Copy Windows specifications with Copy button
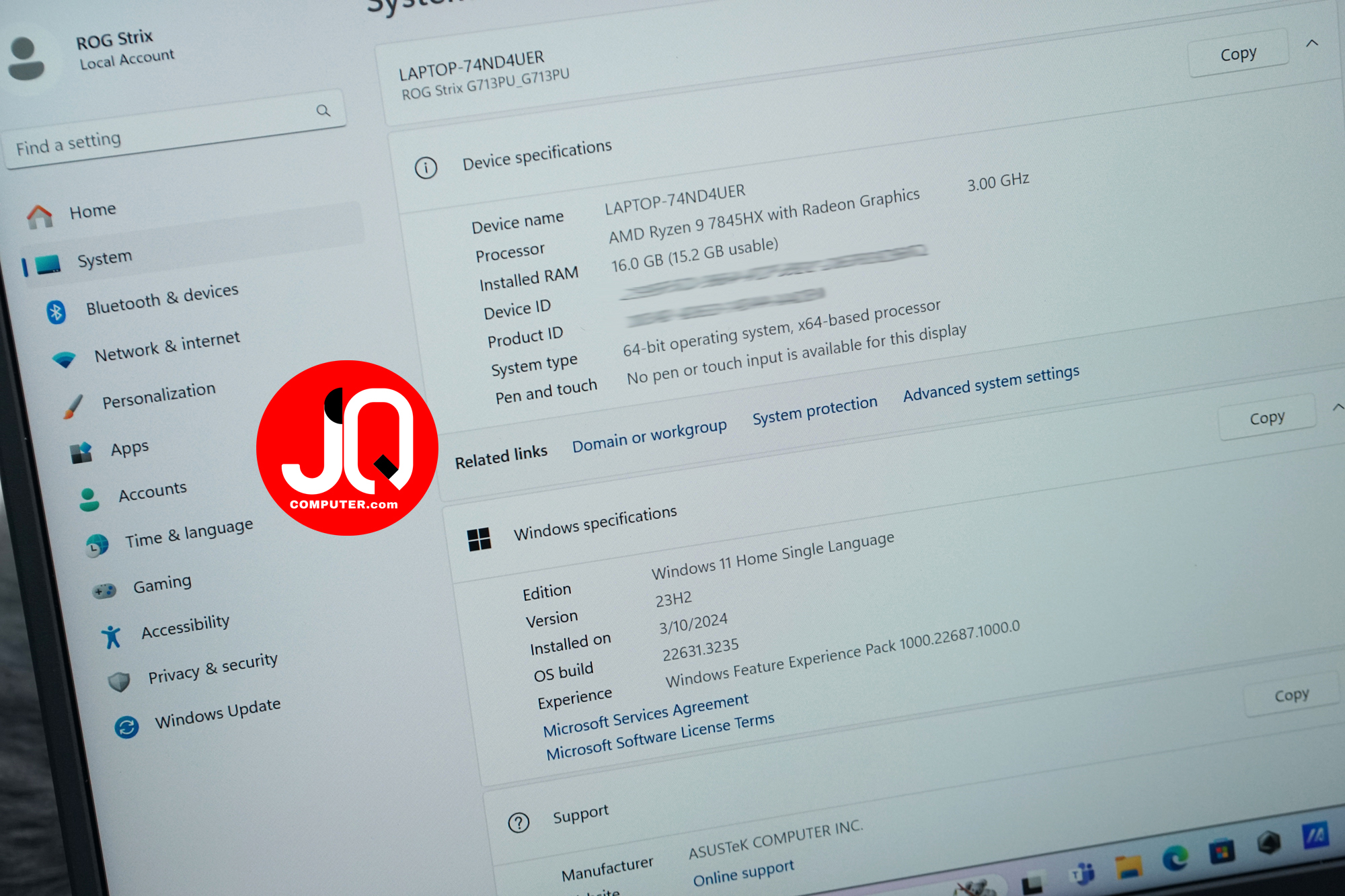 (1267, 417)
